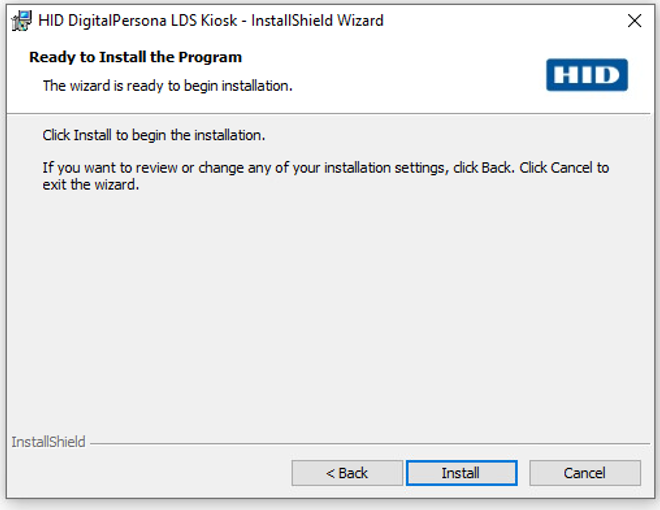Click the "Click Cancel to" phrase in the paragraph
660x510 pixels.
click(x=564, y=168)
